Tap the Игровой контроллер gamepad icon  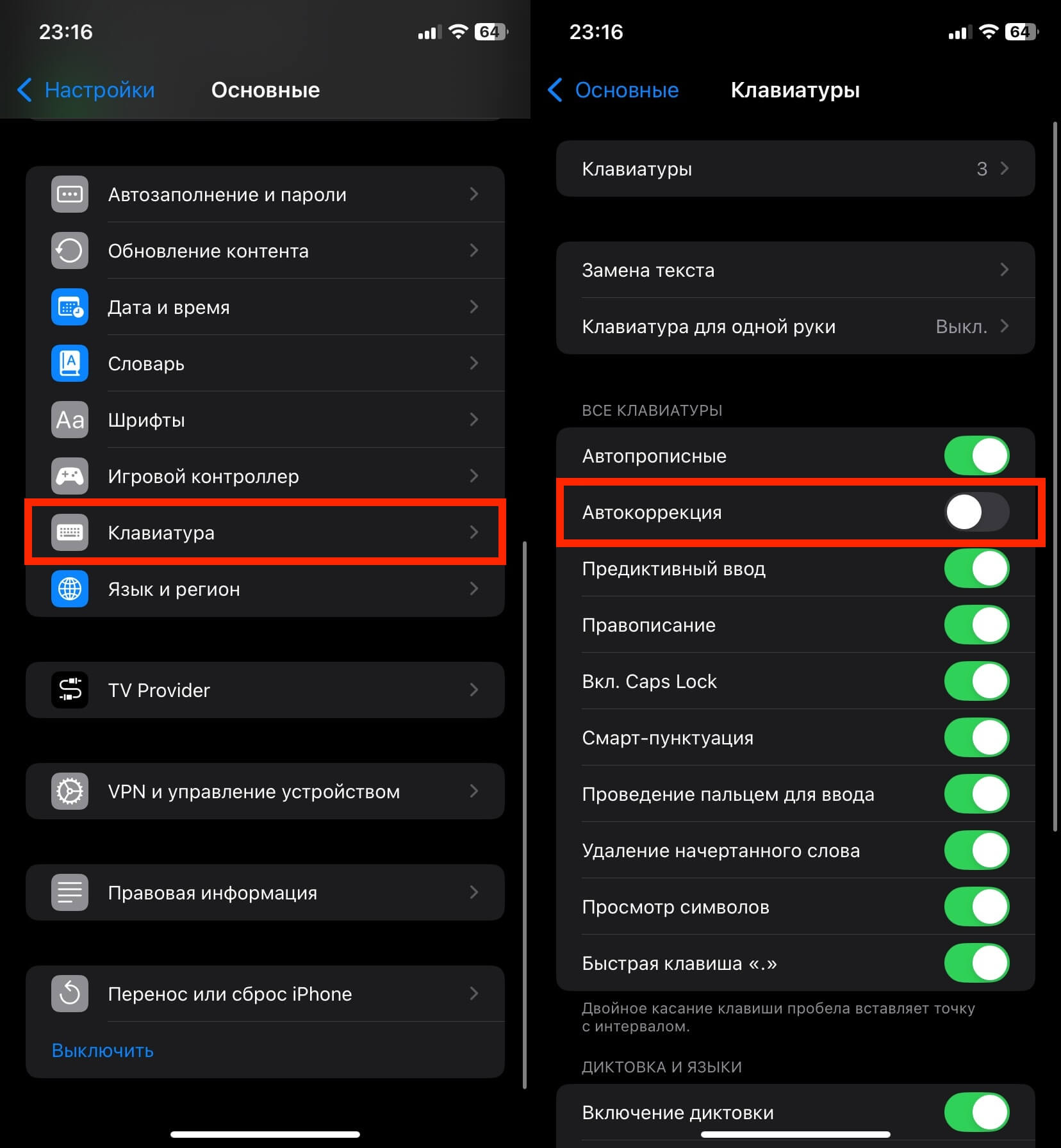coord(70,476)
